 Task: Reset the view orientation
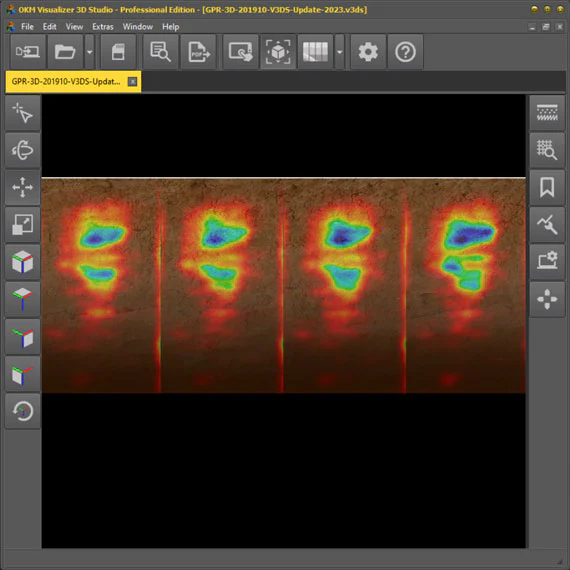tap(23, 411)
